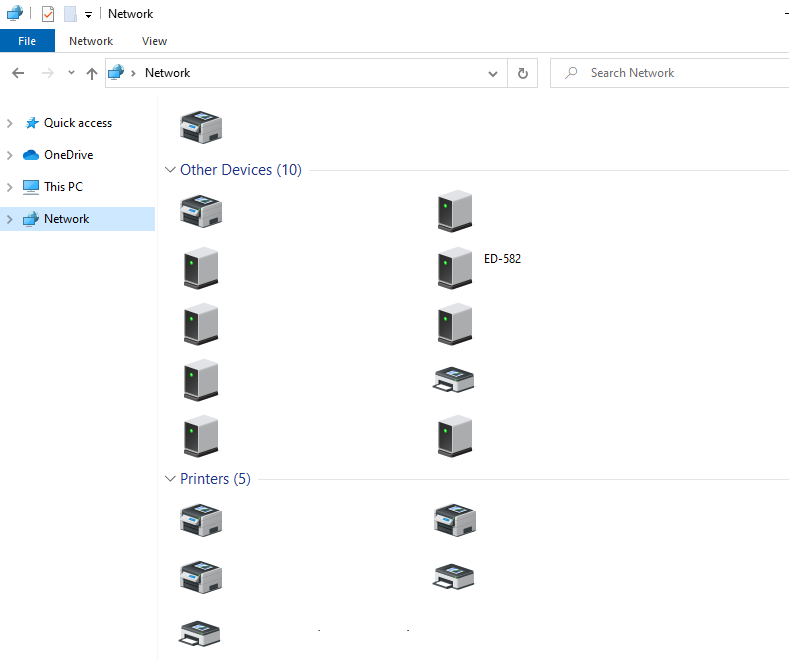Screen dimensions: 789x661
Task: Refresh the Network location
Action: click(x=522, y=73)
